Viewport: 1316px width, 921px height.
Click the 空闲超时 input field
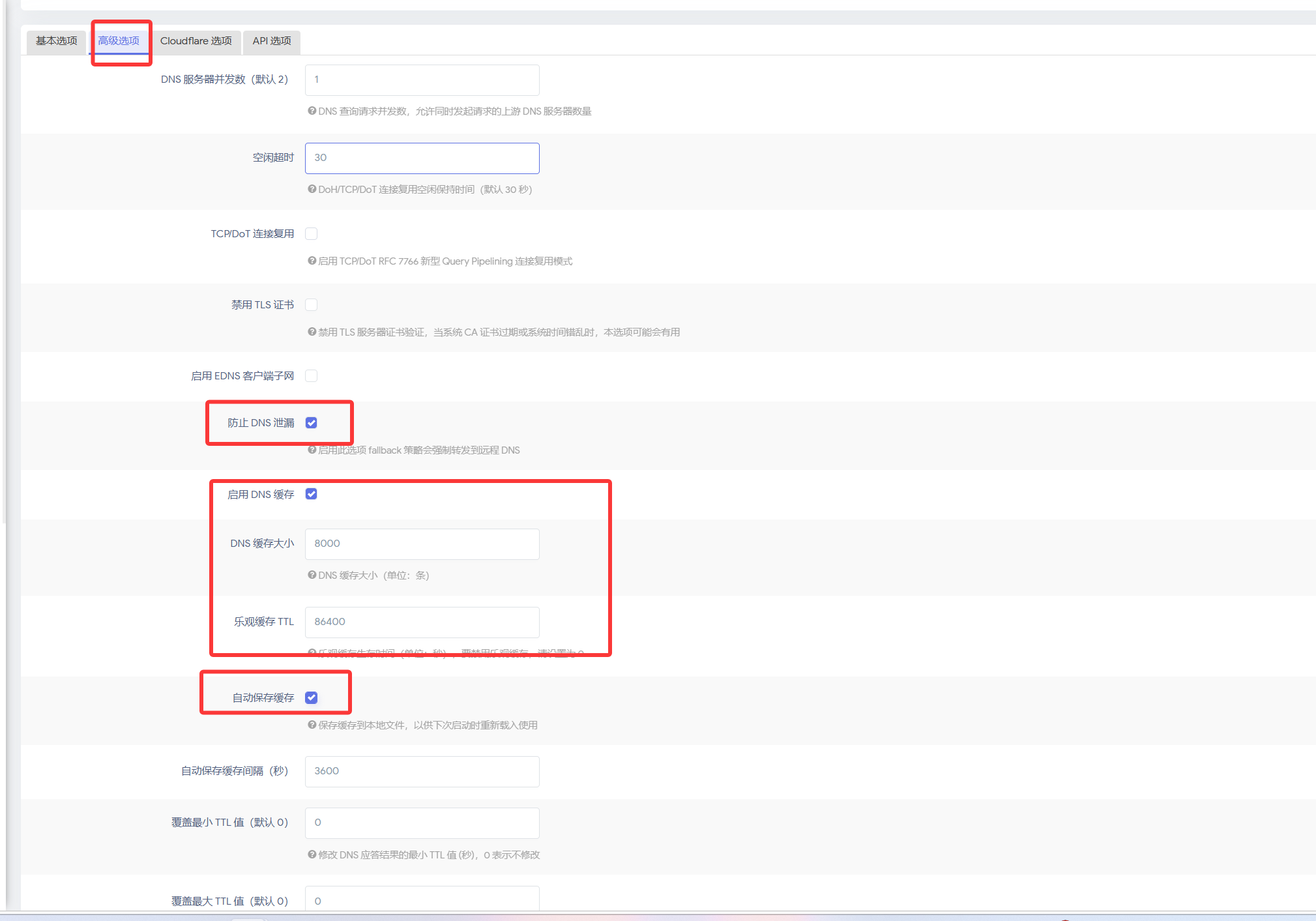pyautogui.click(x=422, y=158)
